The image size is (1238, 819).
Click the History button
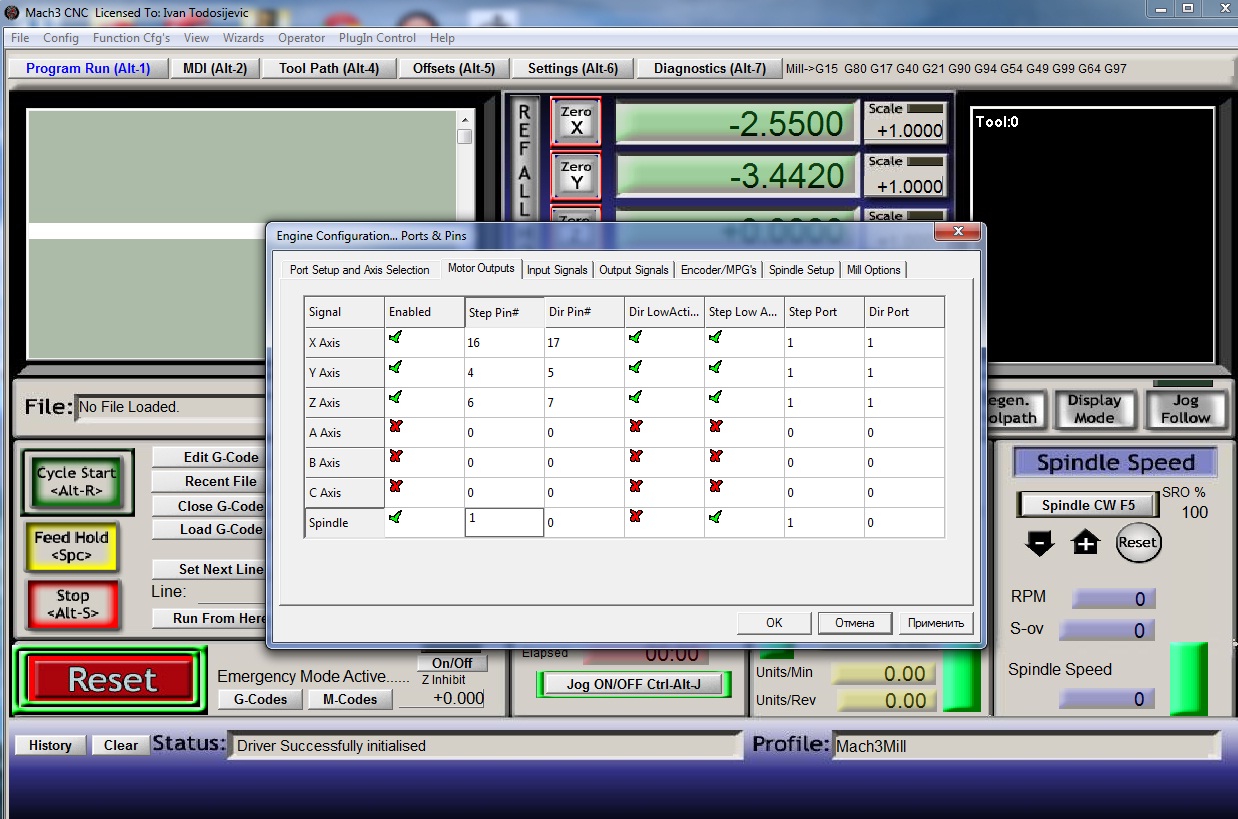[x=50, y=745]
